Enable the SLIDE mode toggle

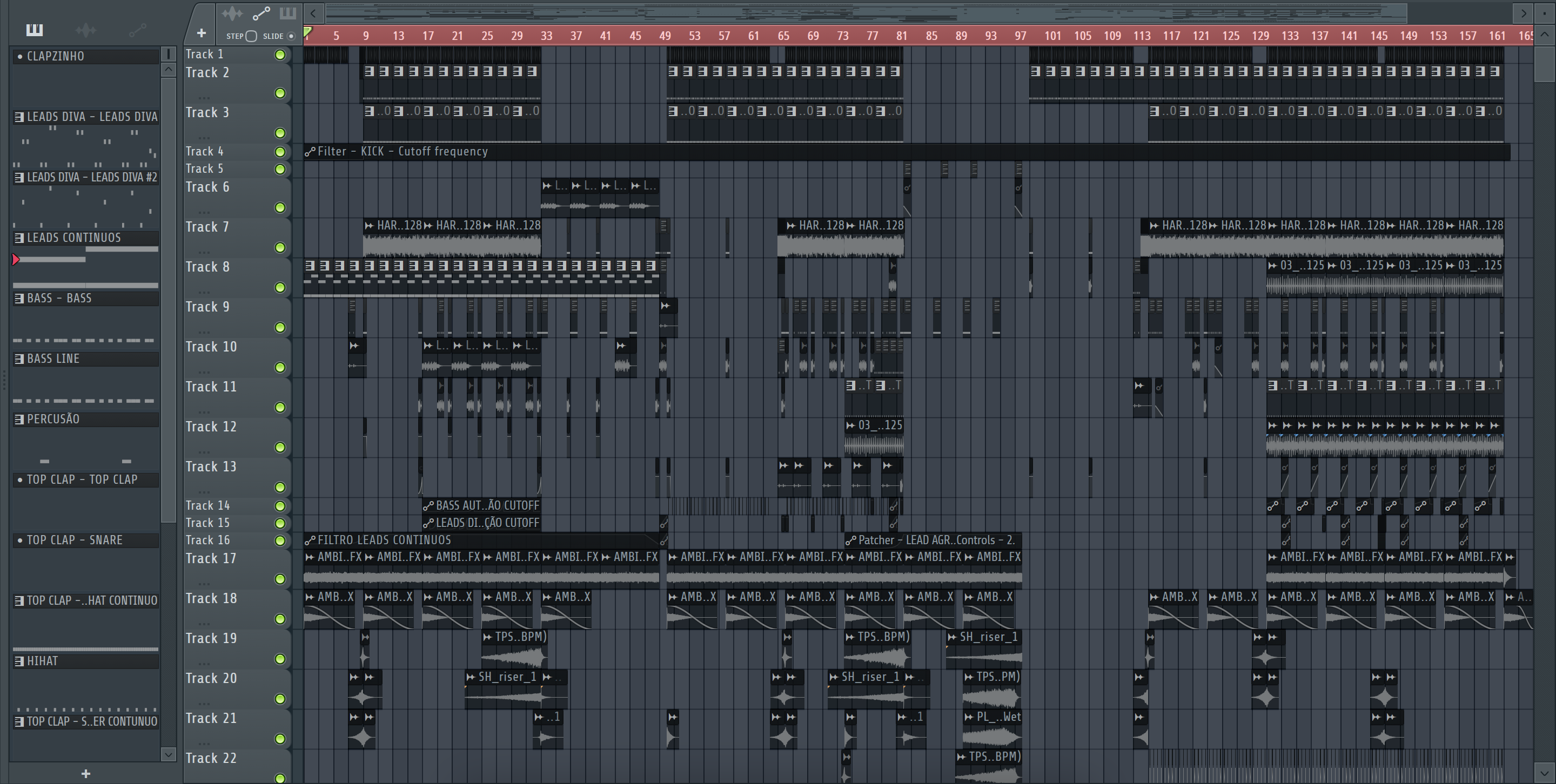[x=291, y=36]
